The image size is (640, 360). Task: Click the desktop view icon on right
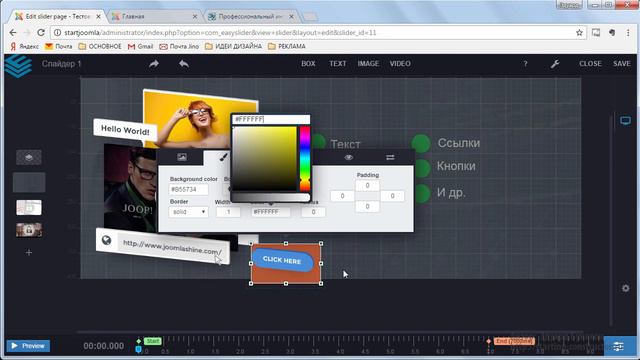(x=625, y=121)
